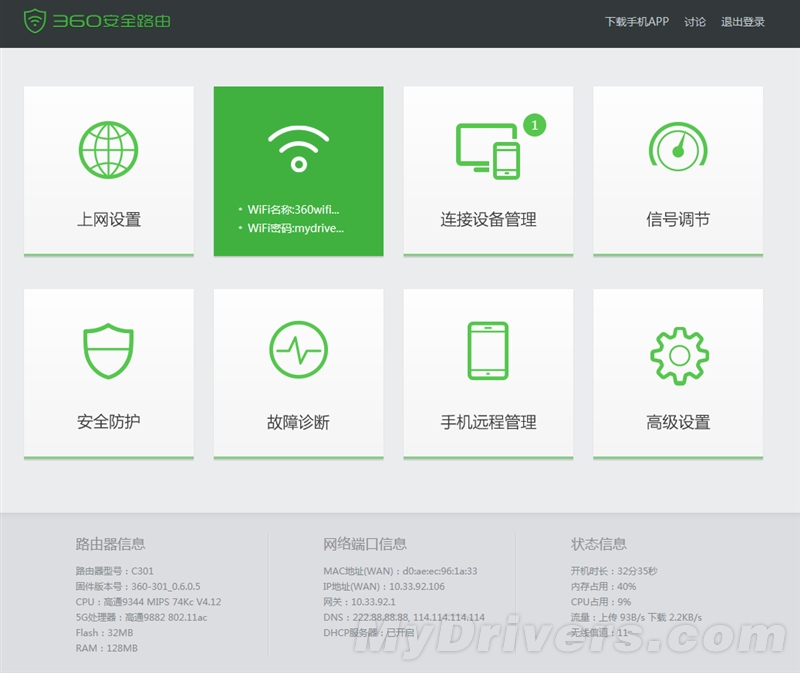Click the phone icon for 手机远程管理
Image resolution: width=800 pixels, height=673 pixels.
pos(488,350)
